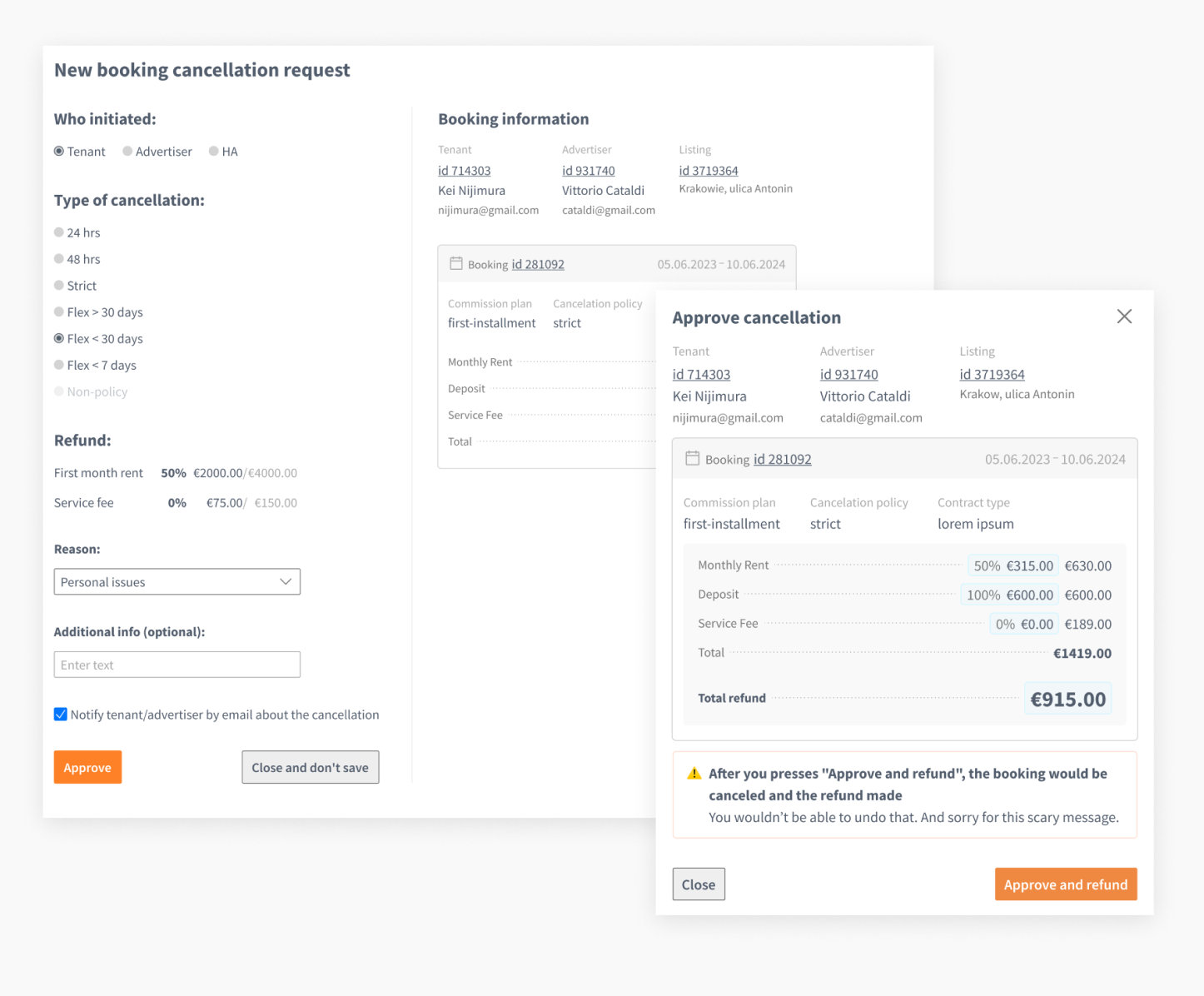Uncheck notify tenant/advertiser by email checkbox
Viewport: 1204px width, 996px height.
point(61,715)
